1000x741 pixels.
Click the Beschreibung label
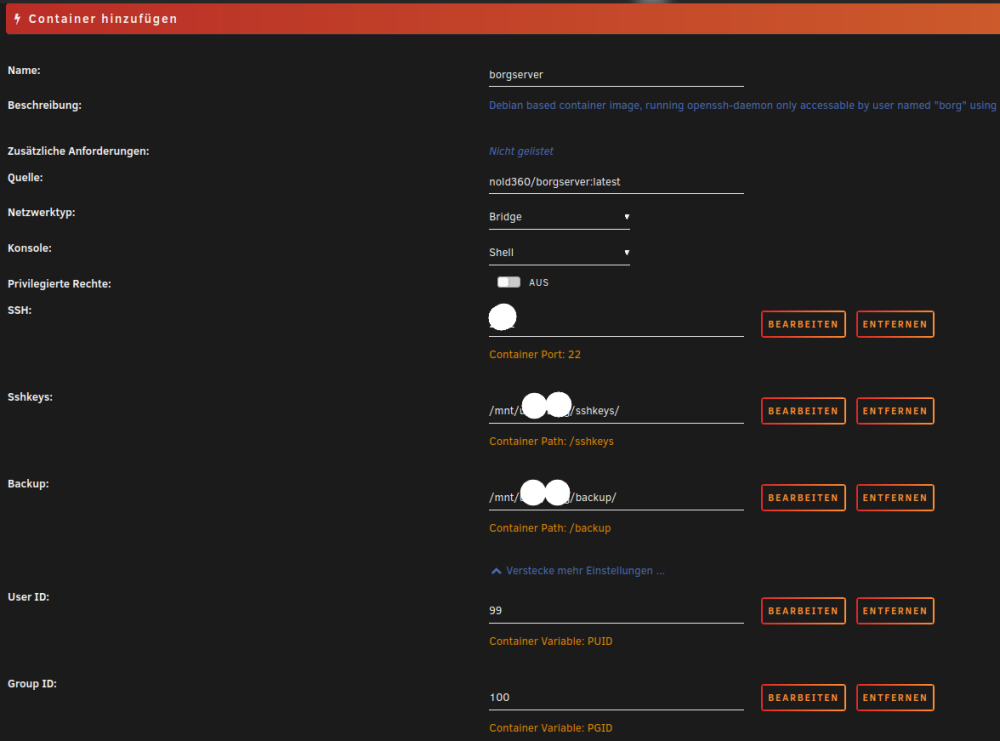(45, 105)
